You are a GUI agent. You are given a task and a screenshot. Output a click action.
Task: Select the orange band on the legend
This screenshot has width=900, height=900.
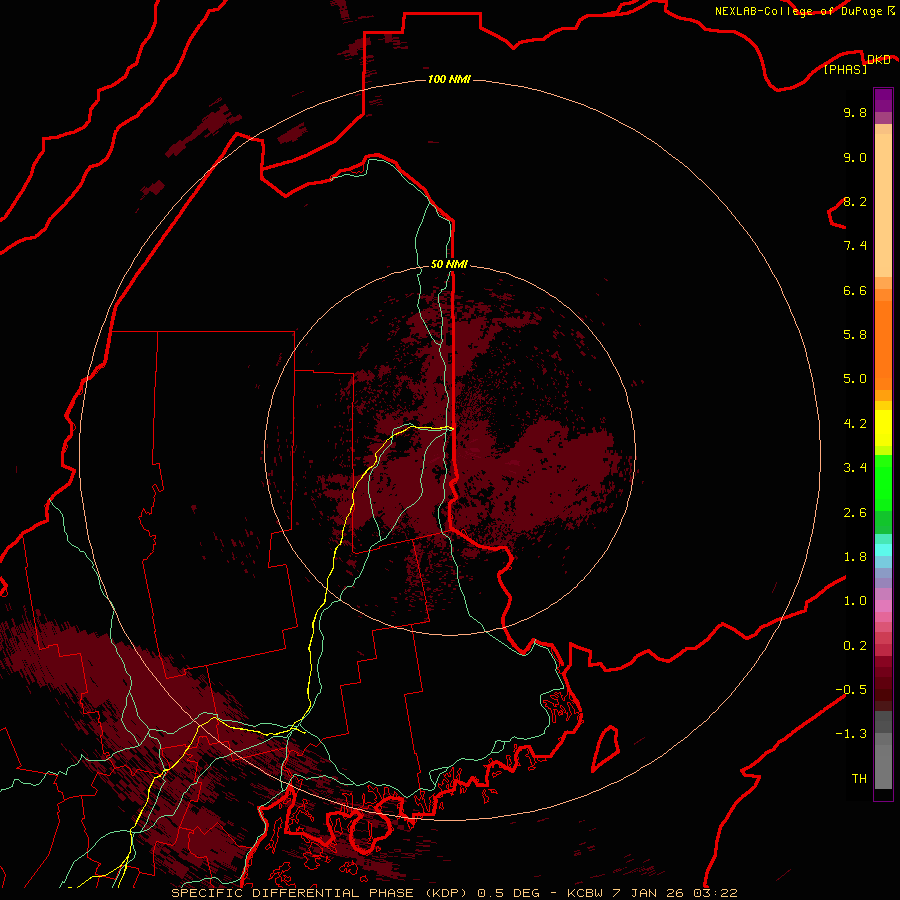click(883, 346)
